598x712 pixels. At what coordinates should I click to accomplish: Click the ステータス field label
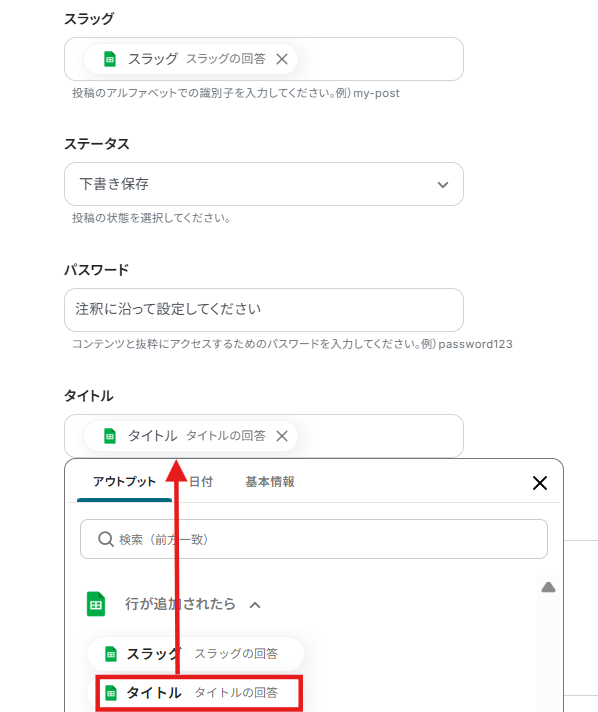97,144
